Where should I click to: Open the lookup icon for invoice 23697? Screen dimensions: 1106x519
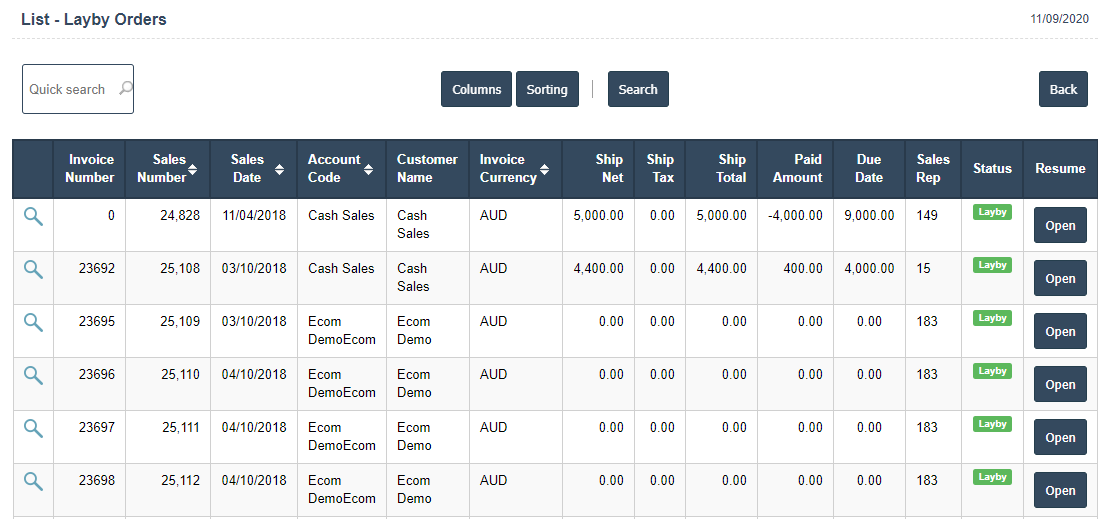(x=33, y=428)
